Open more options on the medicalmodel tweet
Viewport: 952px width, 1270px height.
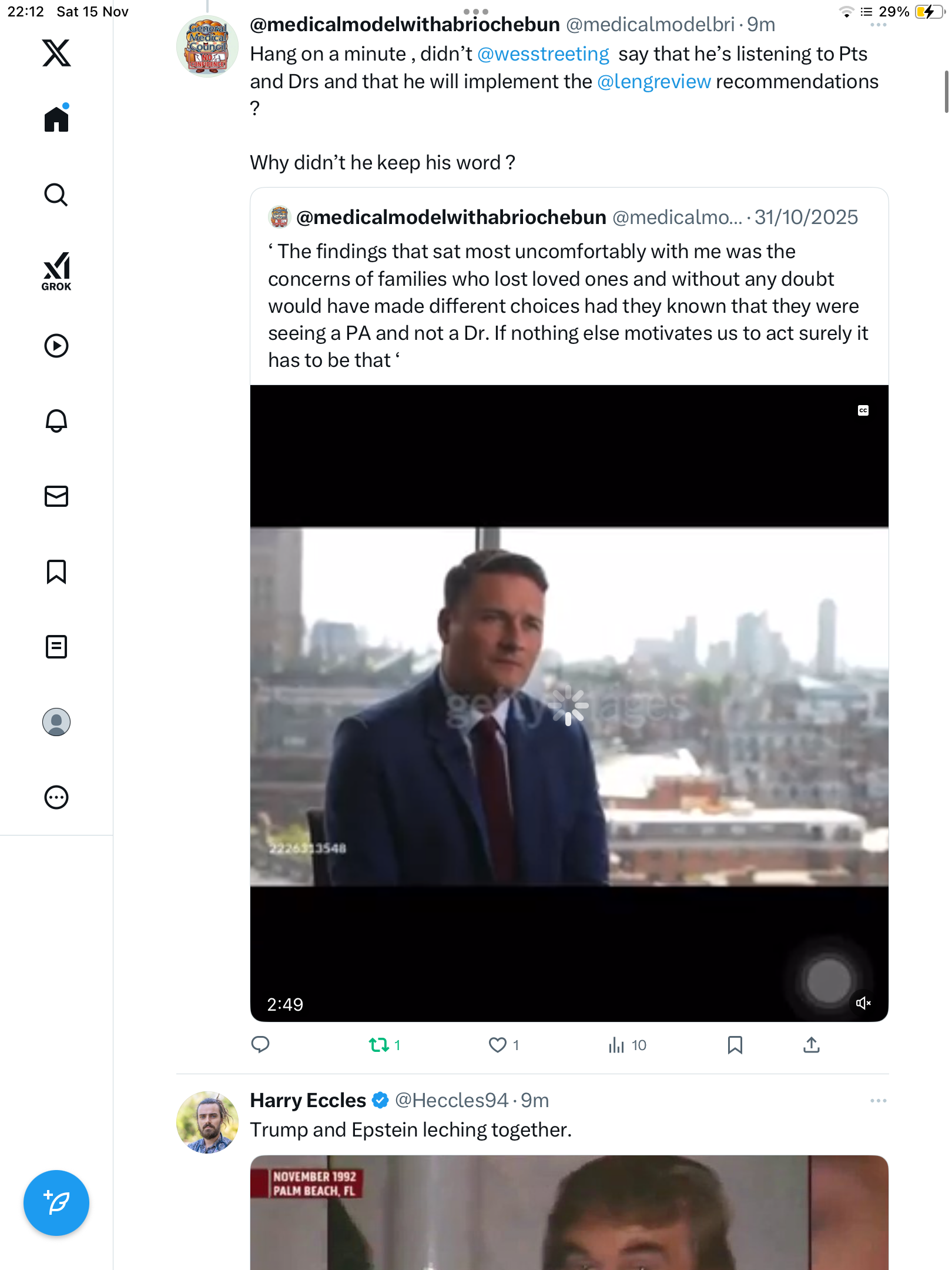click(x=878, y=25)
